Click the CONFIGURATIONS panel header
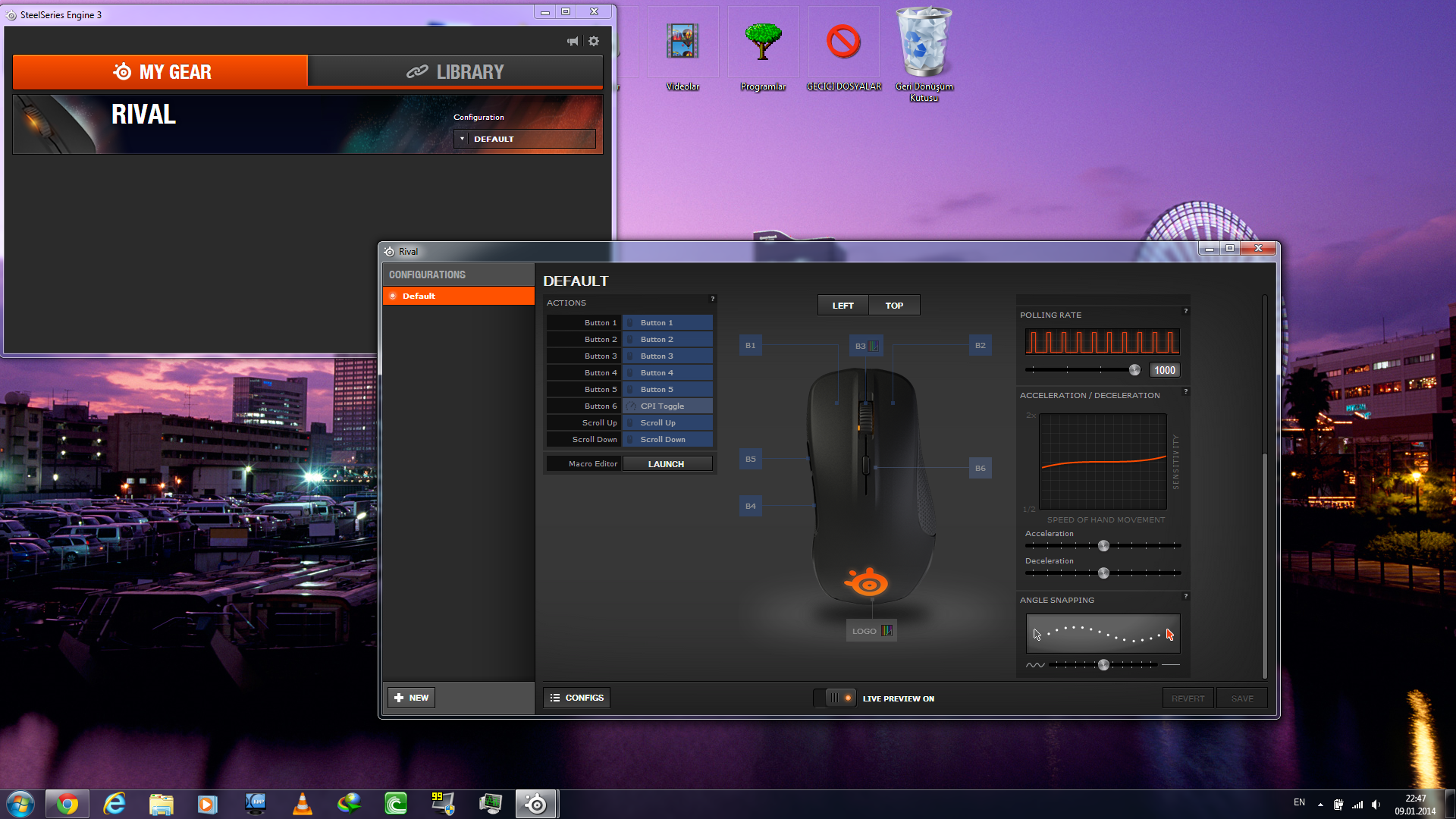The width and height of the screenshot is (1456, 819). [459, 275]
